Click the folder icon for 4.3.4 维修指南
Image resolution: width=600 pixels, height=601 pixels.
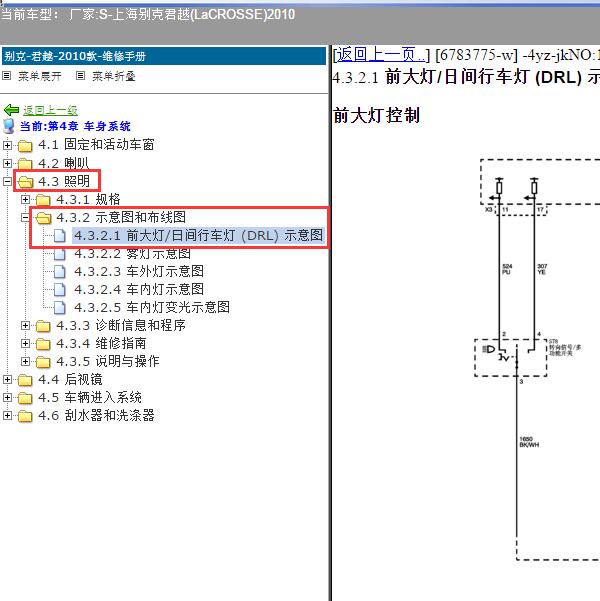(43, 344)
